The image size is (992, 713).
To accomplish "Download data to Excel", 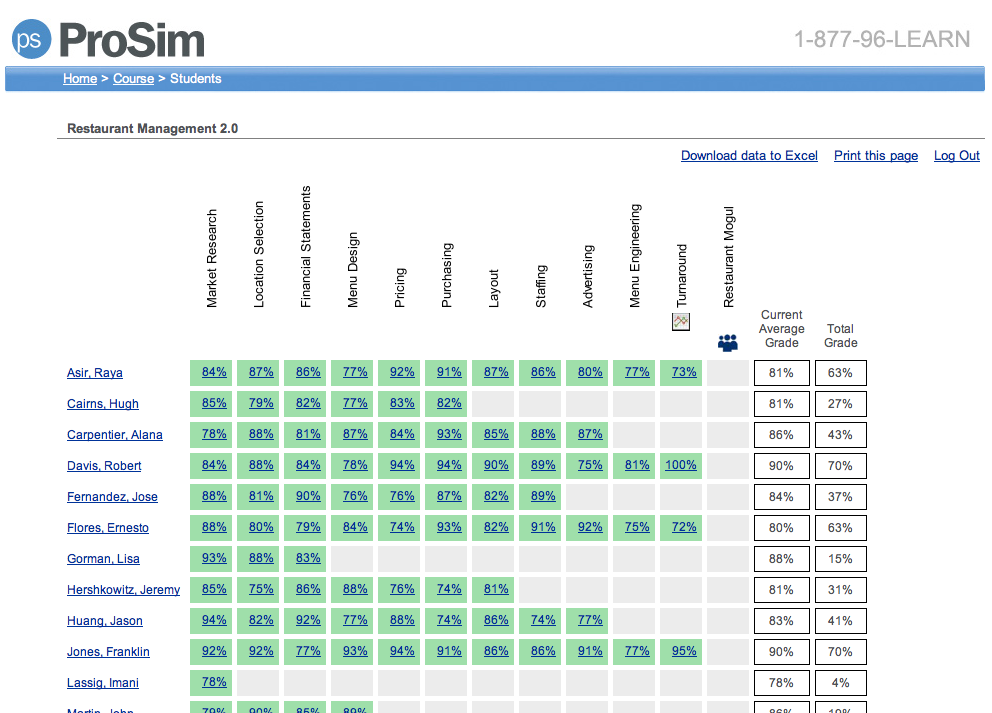I will tap(749, 156).
